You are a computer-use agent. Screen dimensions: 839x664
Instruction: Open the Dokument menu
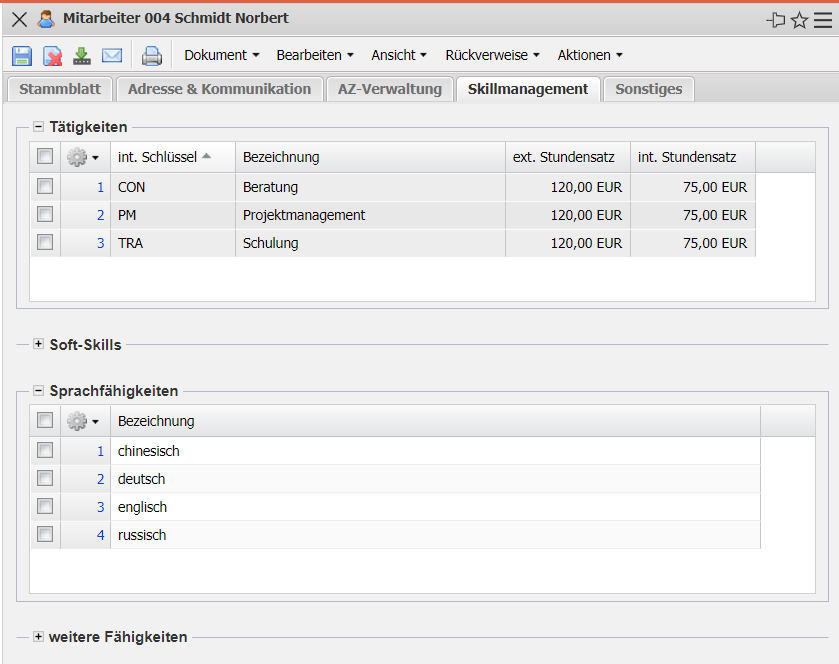[221, 55]
